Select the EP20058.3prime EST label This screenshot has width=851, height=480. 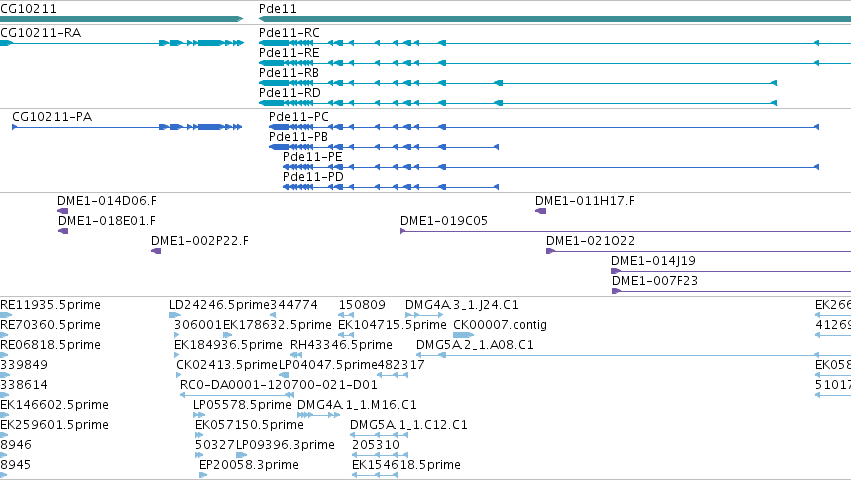(x=249, y=465)
